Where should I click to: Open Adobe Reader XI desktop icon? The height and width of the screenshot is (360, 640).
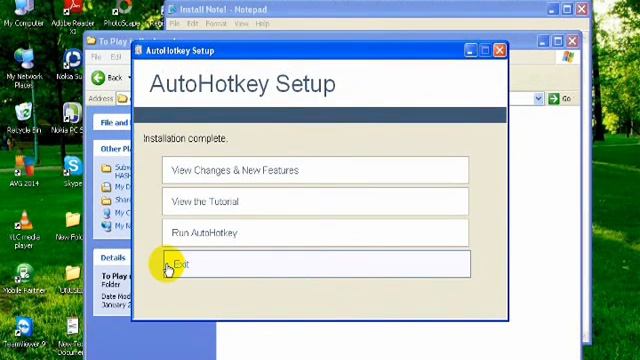(x=73, y=16)
